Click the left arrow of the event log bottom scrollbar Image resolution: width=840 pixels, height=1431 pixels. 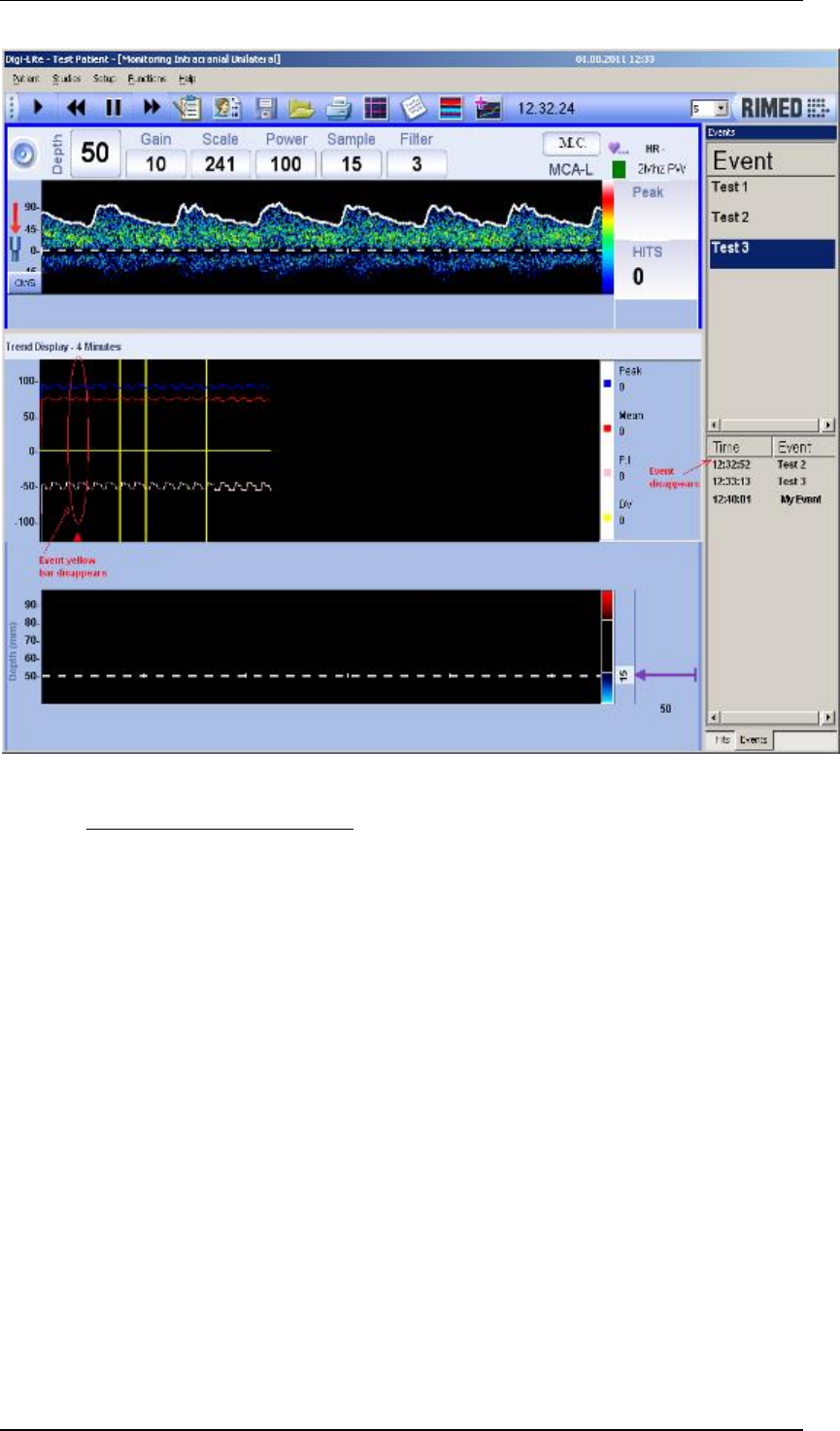click(x=715, y=718)
